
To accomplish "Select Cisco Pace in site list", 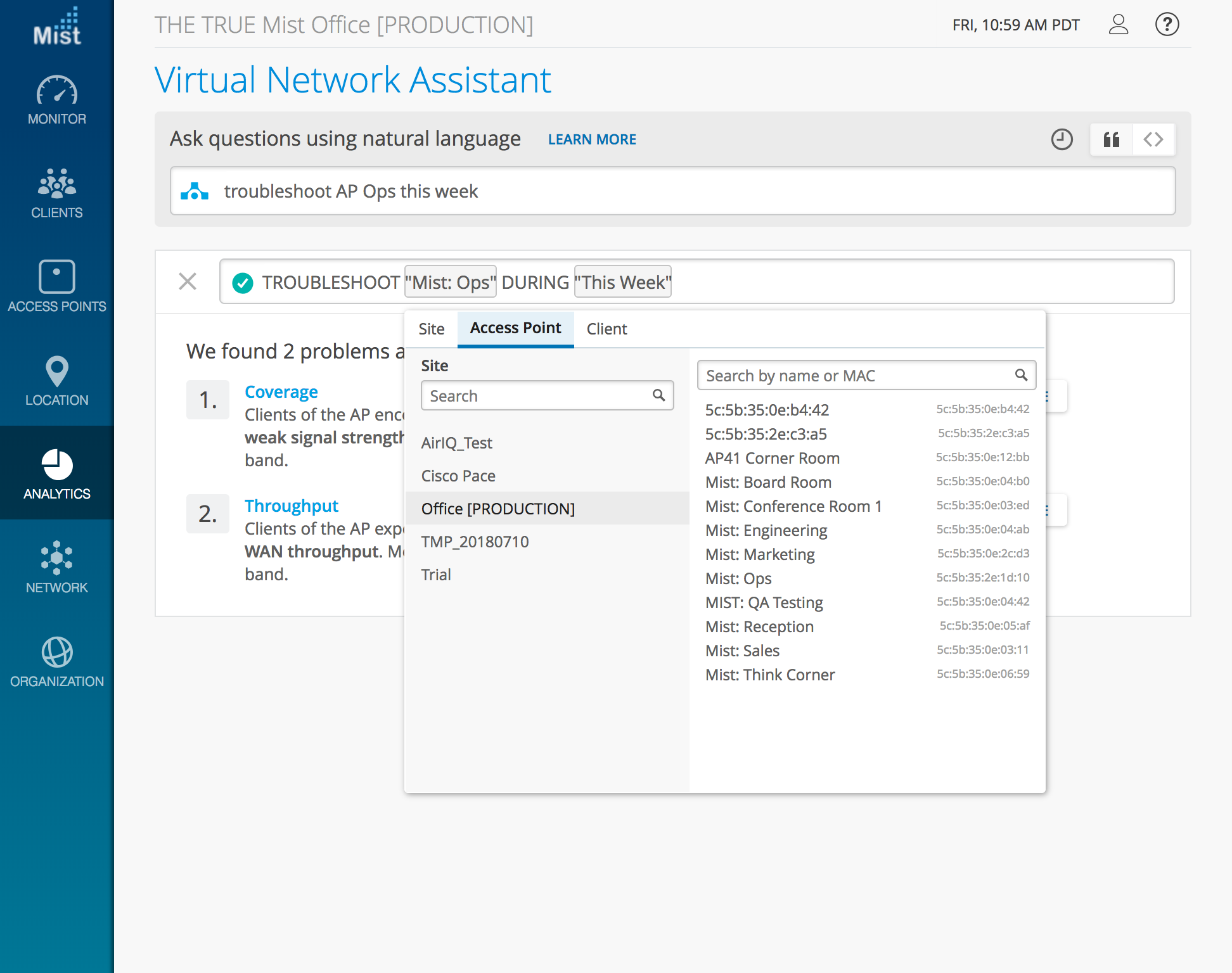I will coord(458,476).
